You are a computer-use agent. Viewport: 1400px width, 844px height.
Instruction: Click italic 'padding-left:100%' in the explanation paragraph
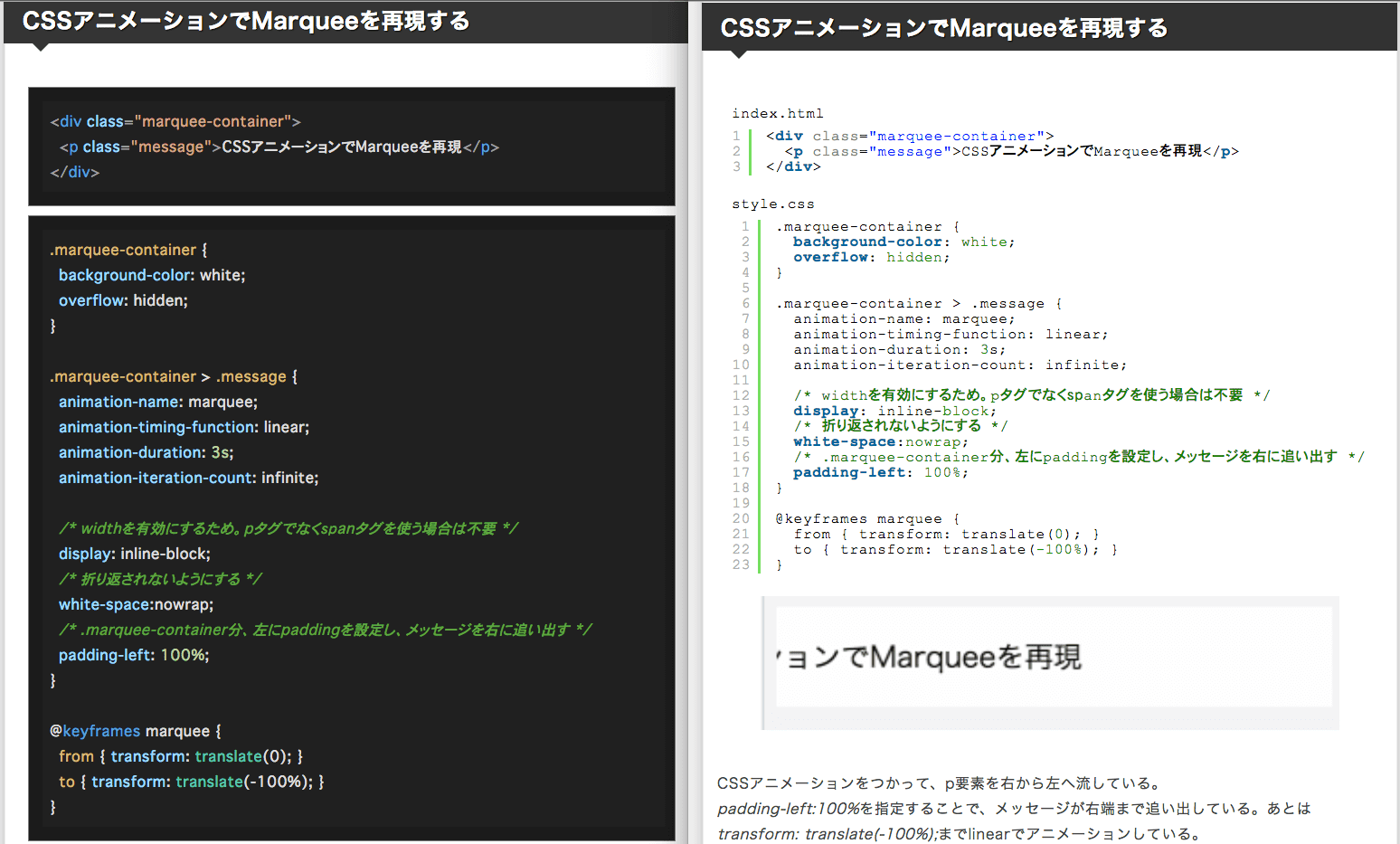pyautogui.click(x=789, y=809)
